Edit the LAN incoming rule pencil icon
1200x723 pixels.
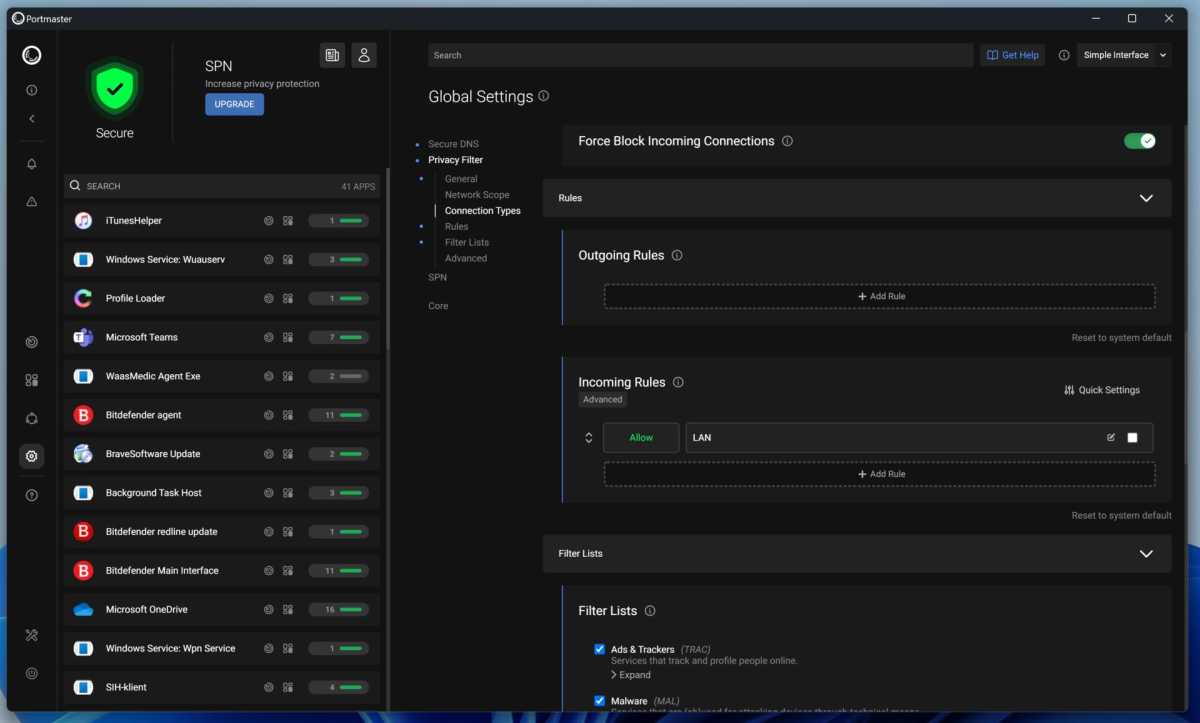pos(1111,437)
